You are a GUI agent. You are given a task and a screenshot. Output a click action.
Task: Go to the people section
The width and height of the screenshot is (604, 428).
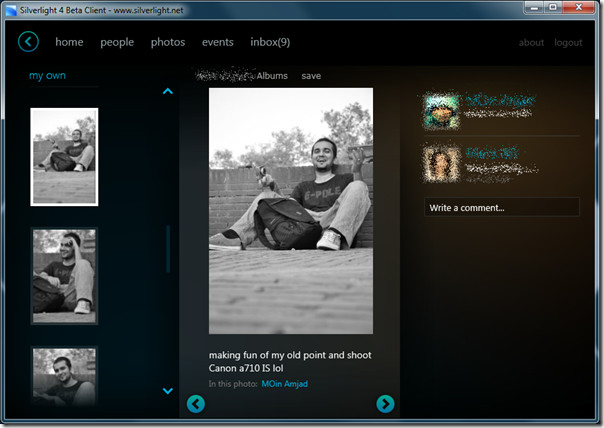[117, 42]
